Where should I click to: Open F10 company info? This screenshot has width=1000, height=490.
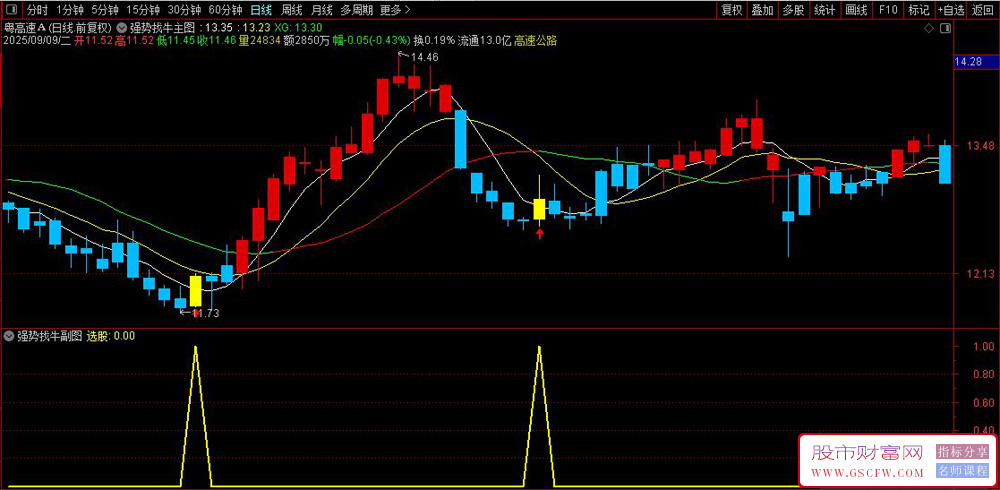pyautogui.click(x=888, y=10)
